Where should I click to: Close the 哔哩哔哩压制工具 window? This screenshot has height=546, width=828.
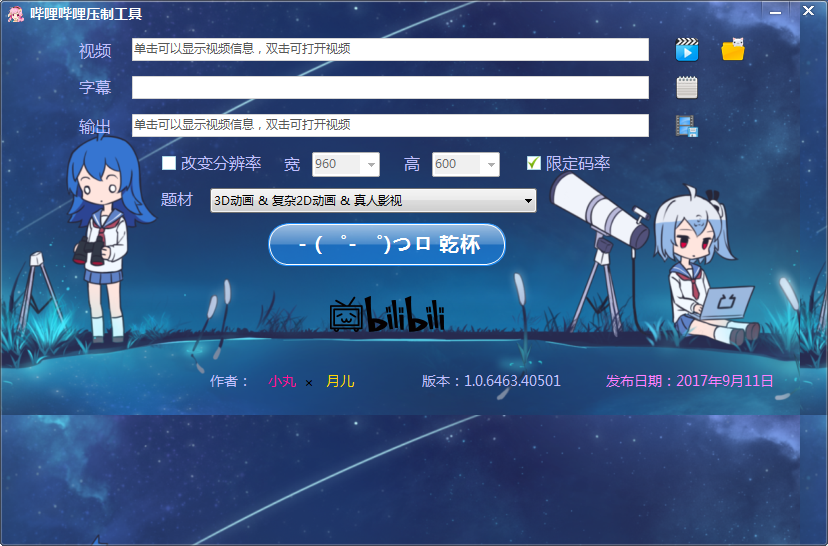808,11
